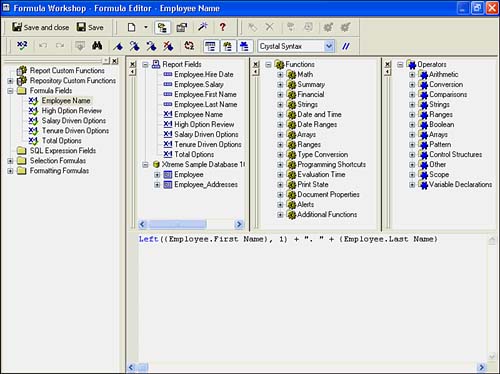
Task: Select the Employee_Addresses table
Action: [x=206, y=184]
